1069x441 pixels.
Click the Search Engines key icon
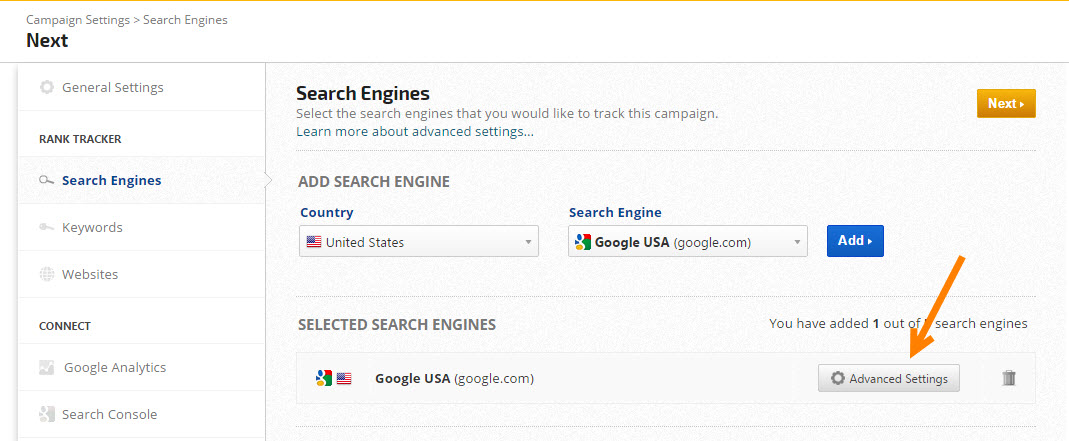(x=46, y=181)
